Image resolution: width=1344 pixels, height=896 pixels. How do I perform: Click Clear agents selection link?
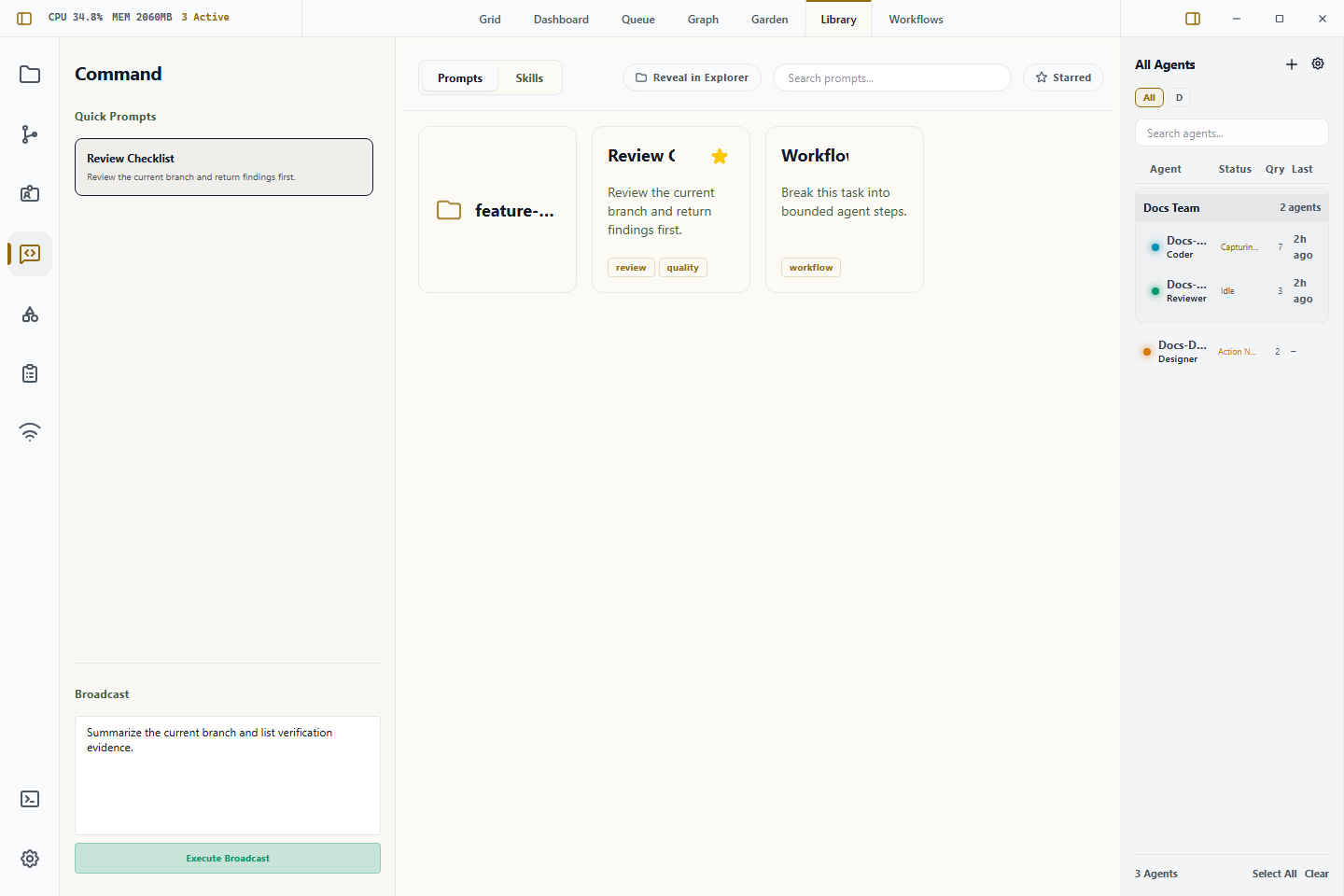[x=1317, y=874]
